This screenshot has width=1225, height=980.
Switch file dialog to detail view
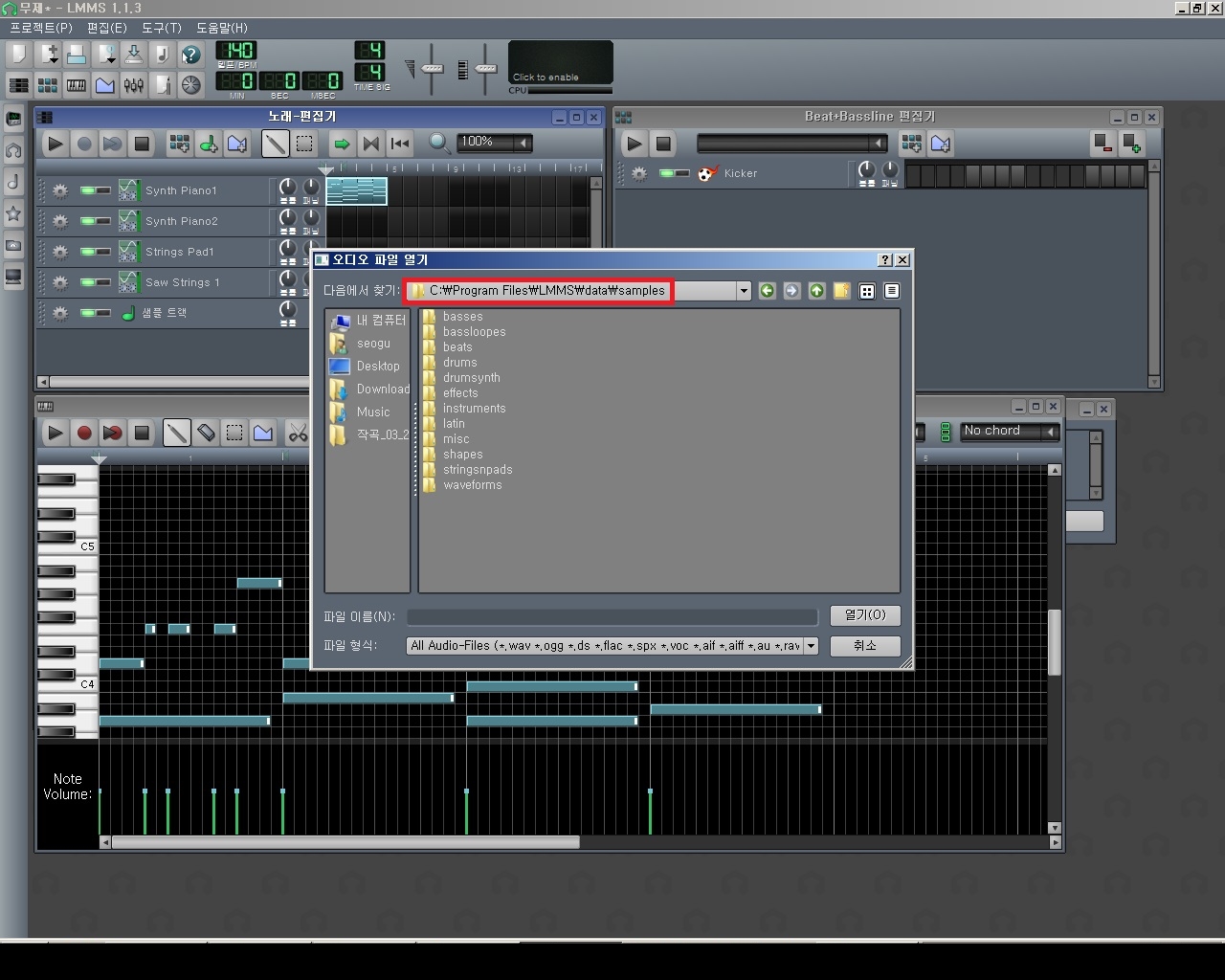891,291
